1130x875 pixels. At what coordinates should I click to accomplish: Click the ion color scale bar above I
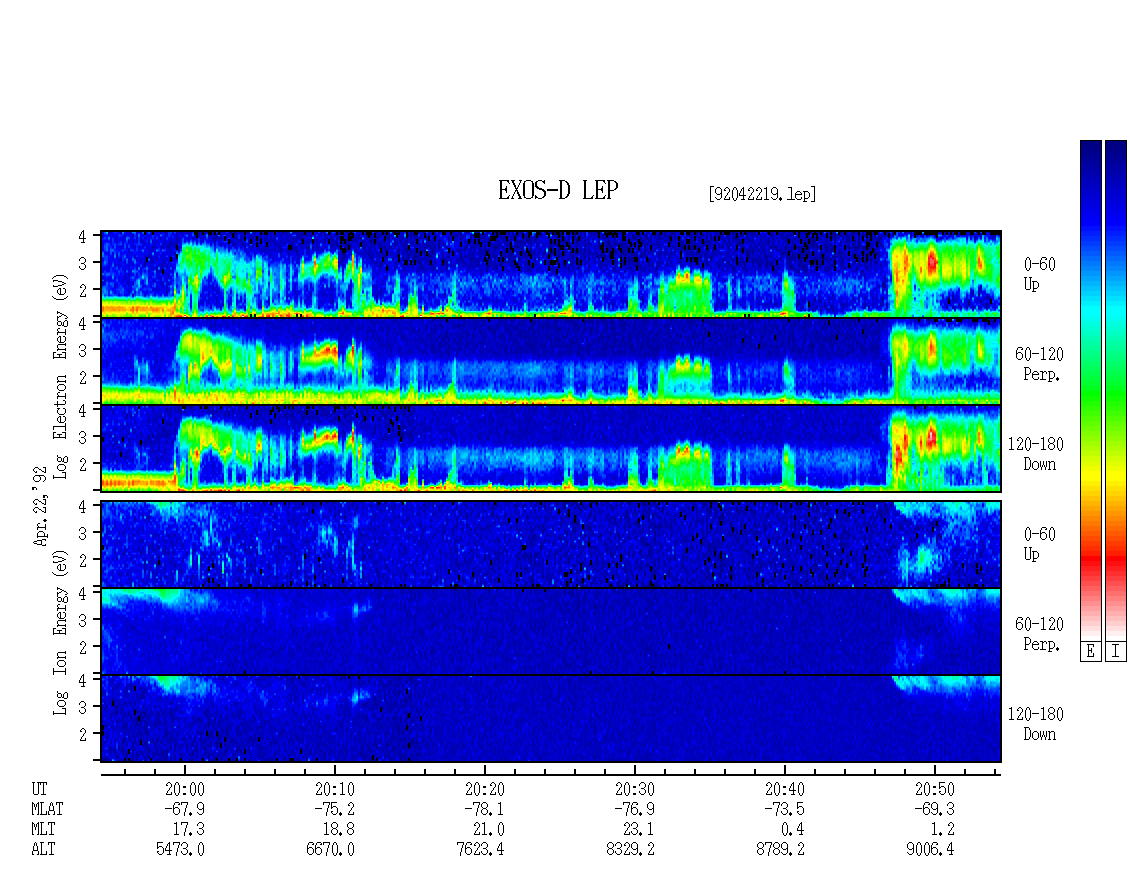click(1116, 389)
